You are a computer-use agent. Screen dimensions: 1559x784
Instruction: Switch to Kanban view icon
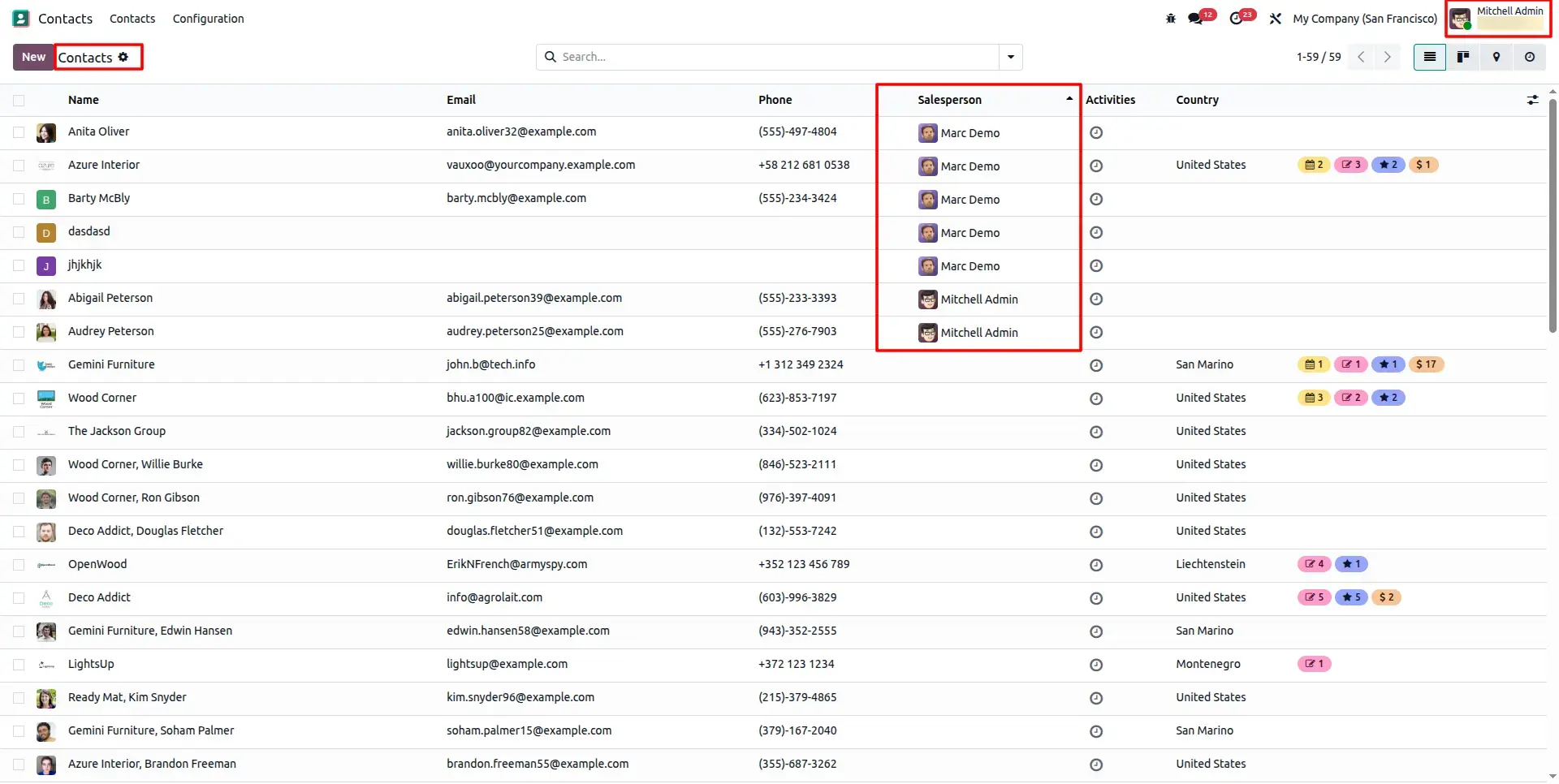[x=1463, y=57]
